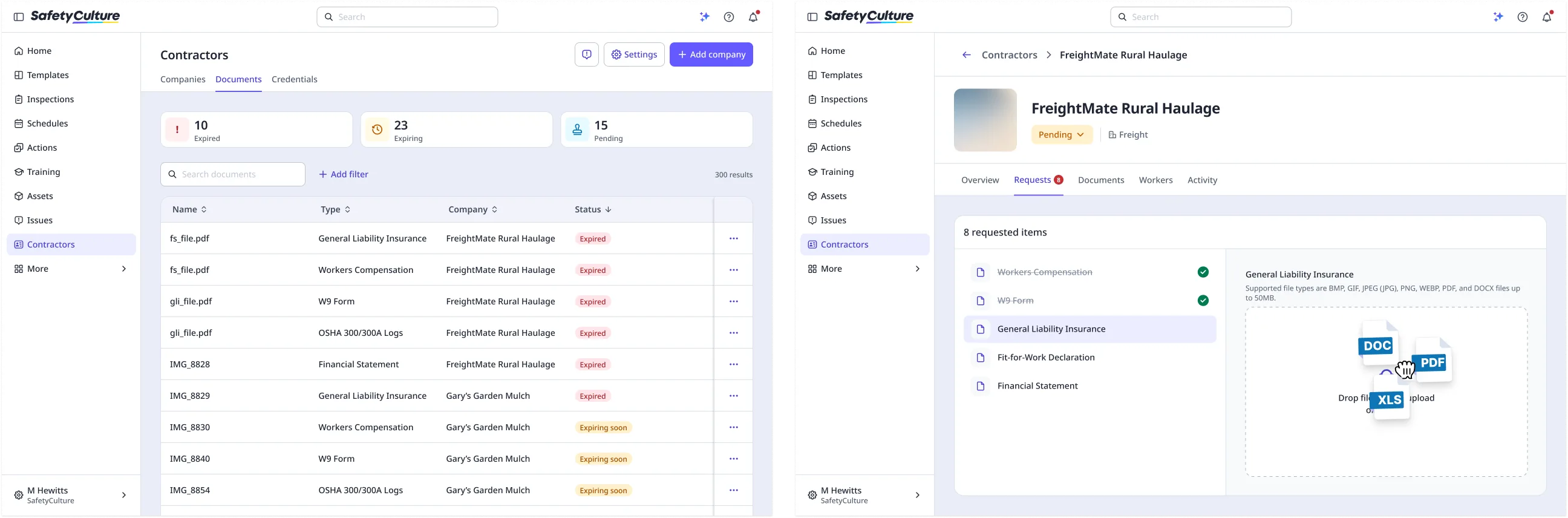Click Expiring count card with 23
Screen dimensions: 1568x518
coord(457,129)
